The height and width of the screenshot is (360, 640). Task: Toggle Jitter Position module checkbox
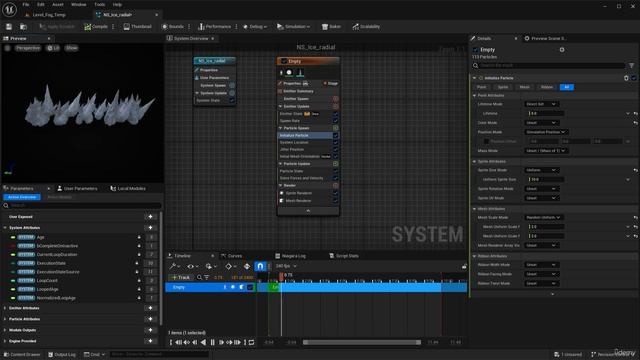click(x=336, y=149)
